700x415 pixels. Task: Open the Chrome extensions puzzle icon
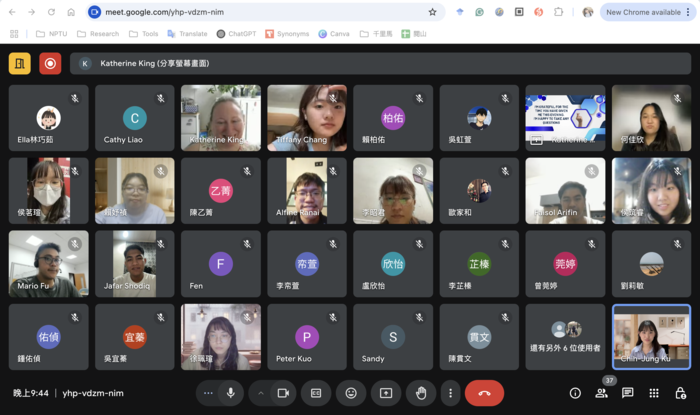[558, 12]
